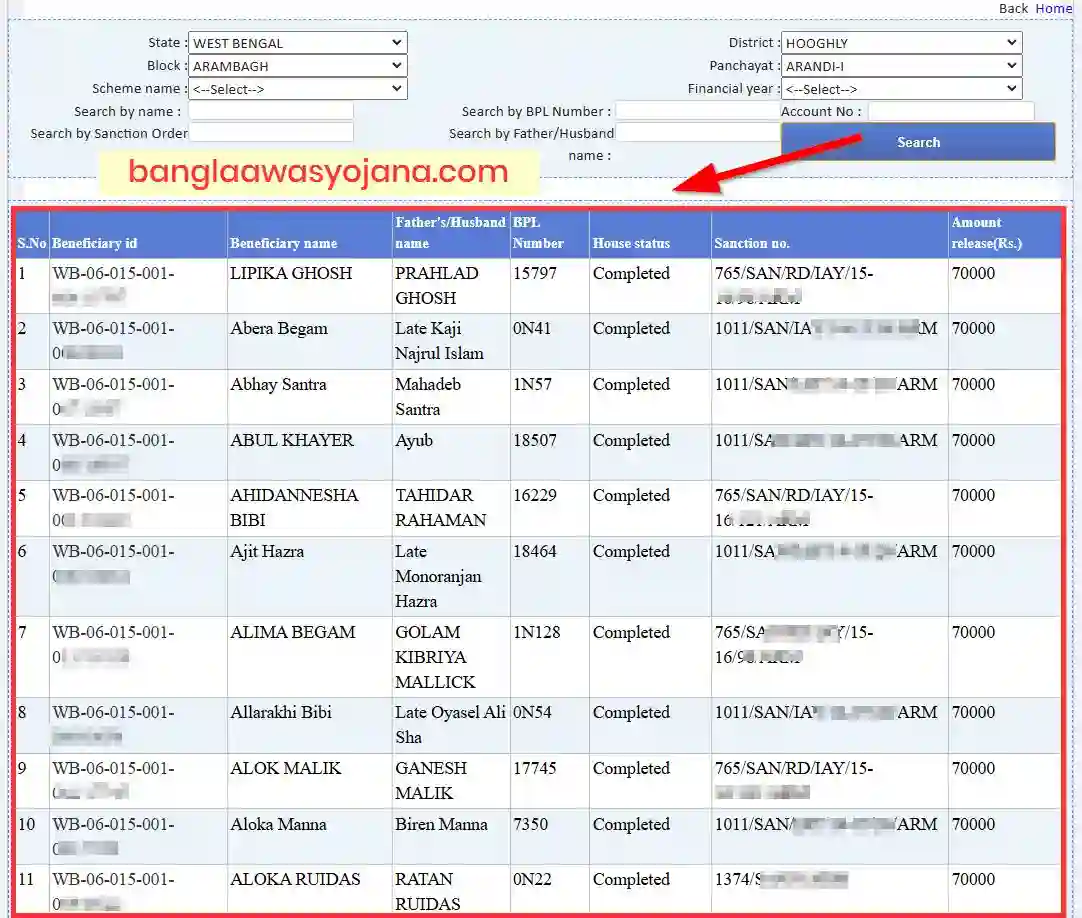The height and width of the screenshot is (918, 1082).
Task: Click BPL number 17745
Action: pos(535,768)
